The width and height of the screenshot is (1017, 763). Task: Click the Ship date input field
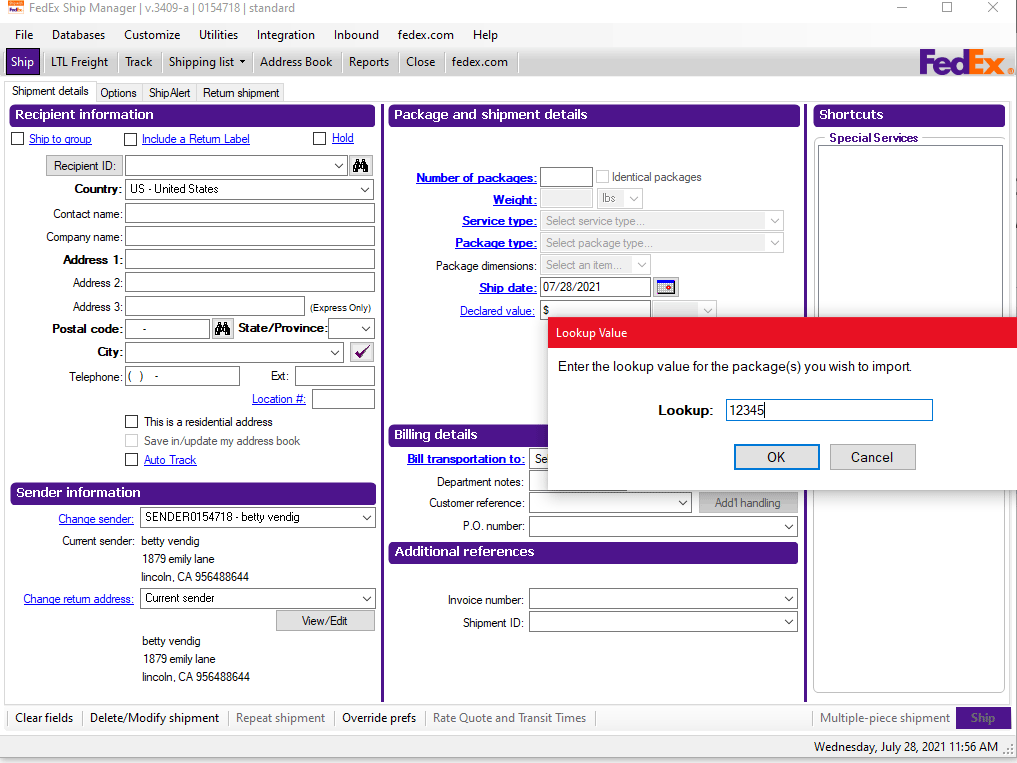click(596, 287)
